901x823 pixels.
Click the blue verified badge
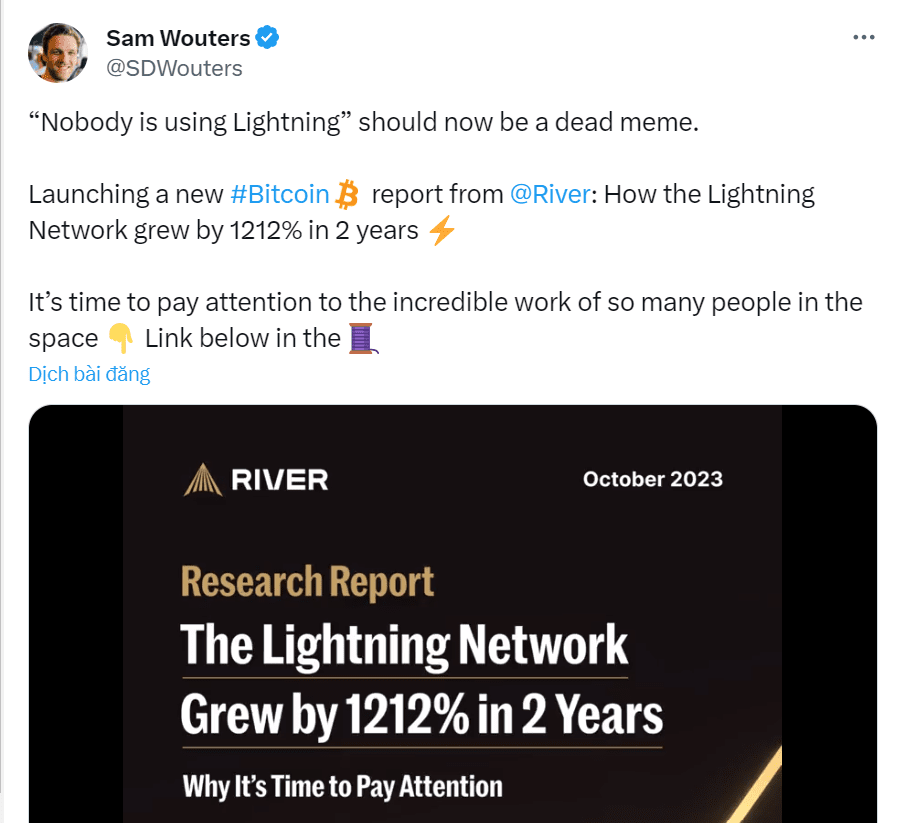point(267,38)
